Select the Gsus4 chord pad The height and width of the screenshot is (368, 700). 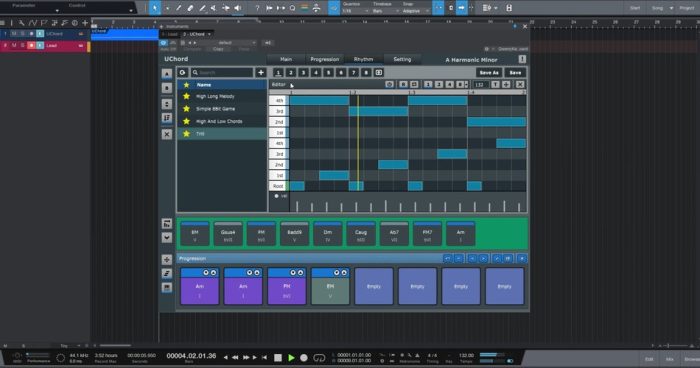tap(228, 233)
